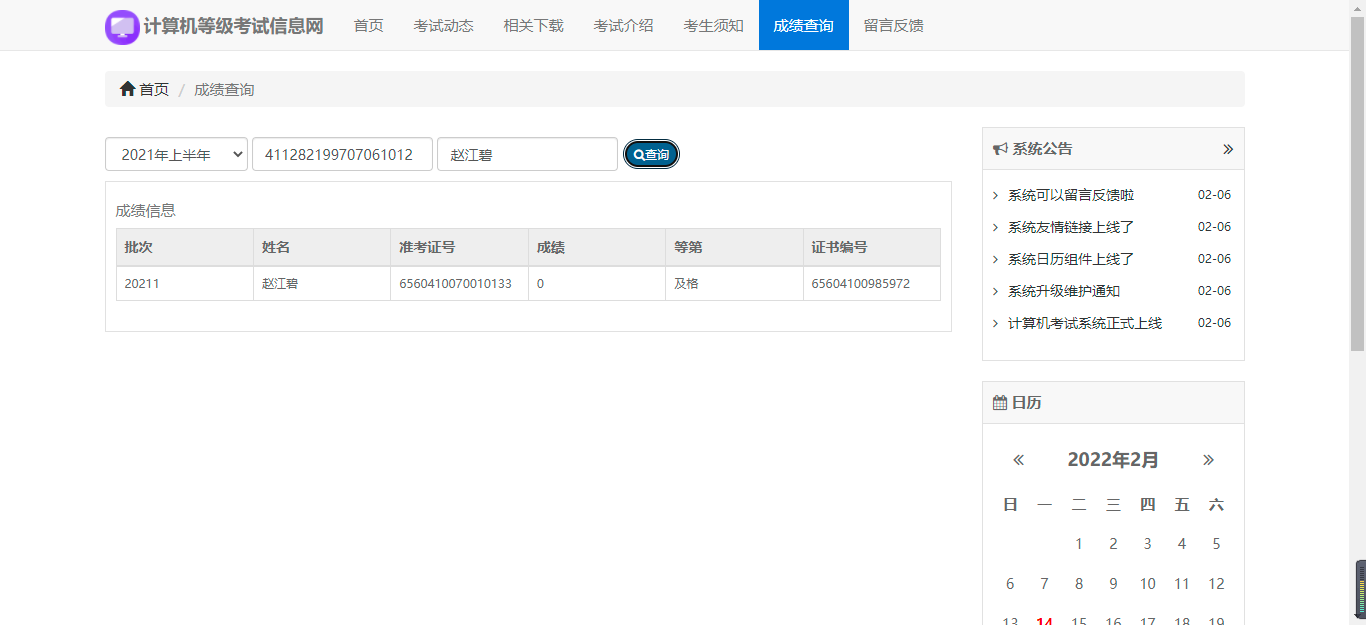Click the ID number input field
This screenshot has width=1366, height=625.
point(342,155)
